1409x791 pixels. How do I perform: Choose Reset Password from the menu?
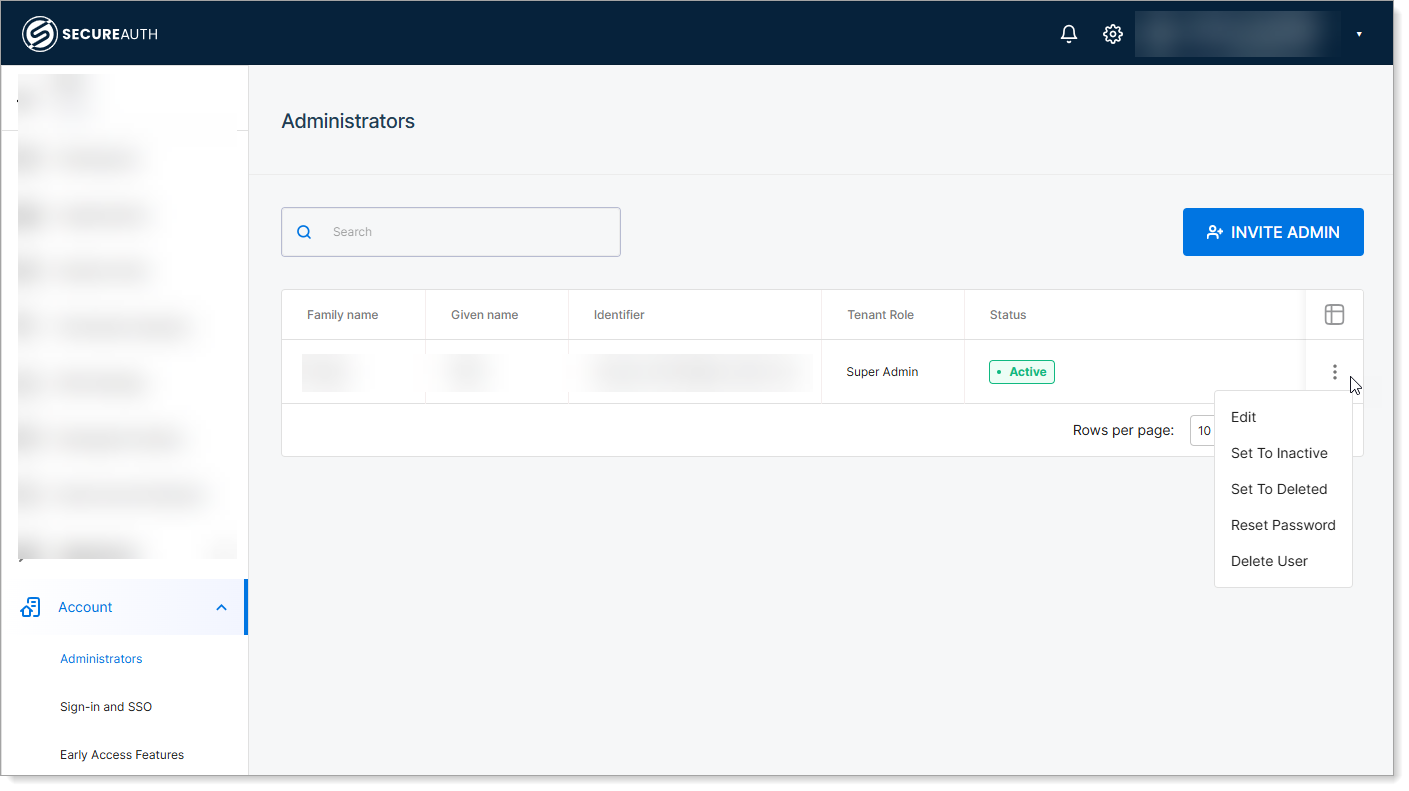pyautogui.click(x=1283, y=525)
